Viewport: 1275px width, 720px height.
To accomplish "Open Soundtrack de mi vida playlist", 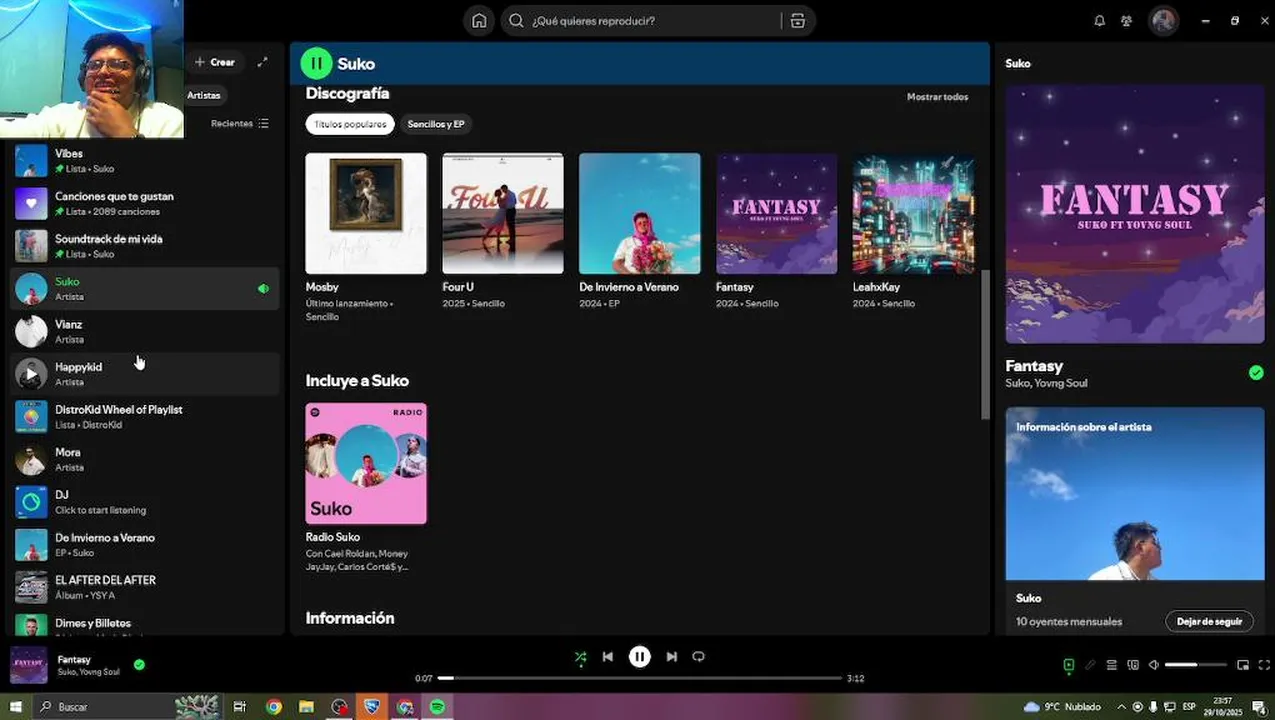I will coord(145,246).
